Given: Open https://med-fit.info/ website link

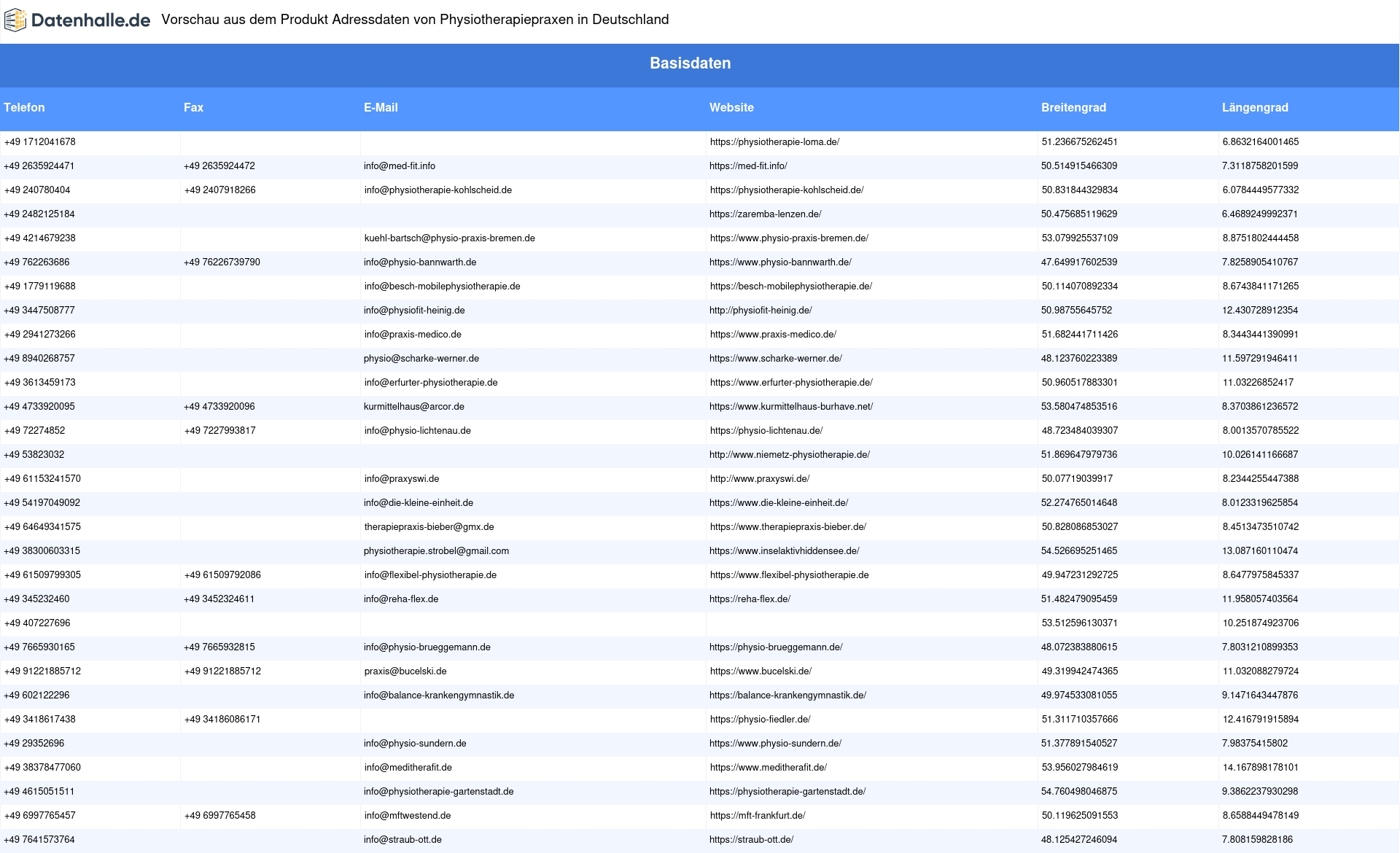Looking at the screenshot, I should click(x=748, y=166).
